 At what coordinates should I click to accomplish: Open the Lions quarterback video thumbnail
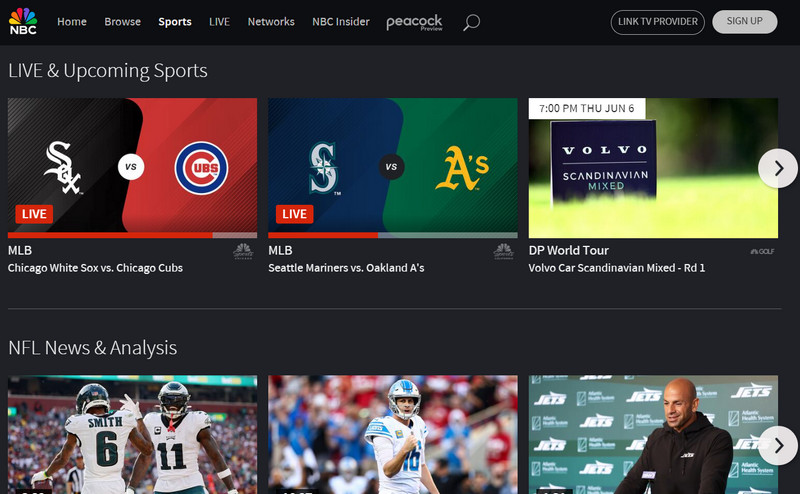pyautogui.click(x=393, y=435)
